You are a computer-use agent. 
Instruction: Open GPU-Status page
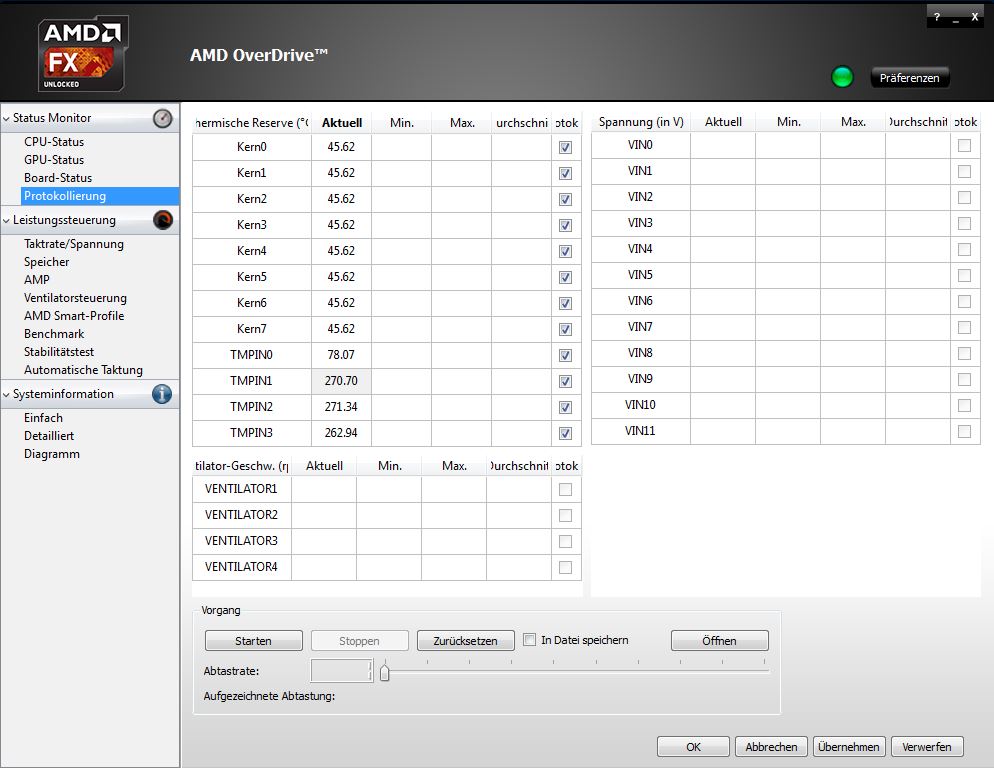[x=54, y=160]
